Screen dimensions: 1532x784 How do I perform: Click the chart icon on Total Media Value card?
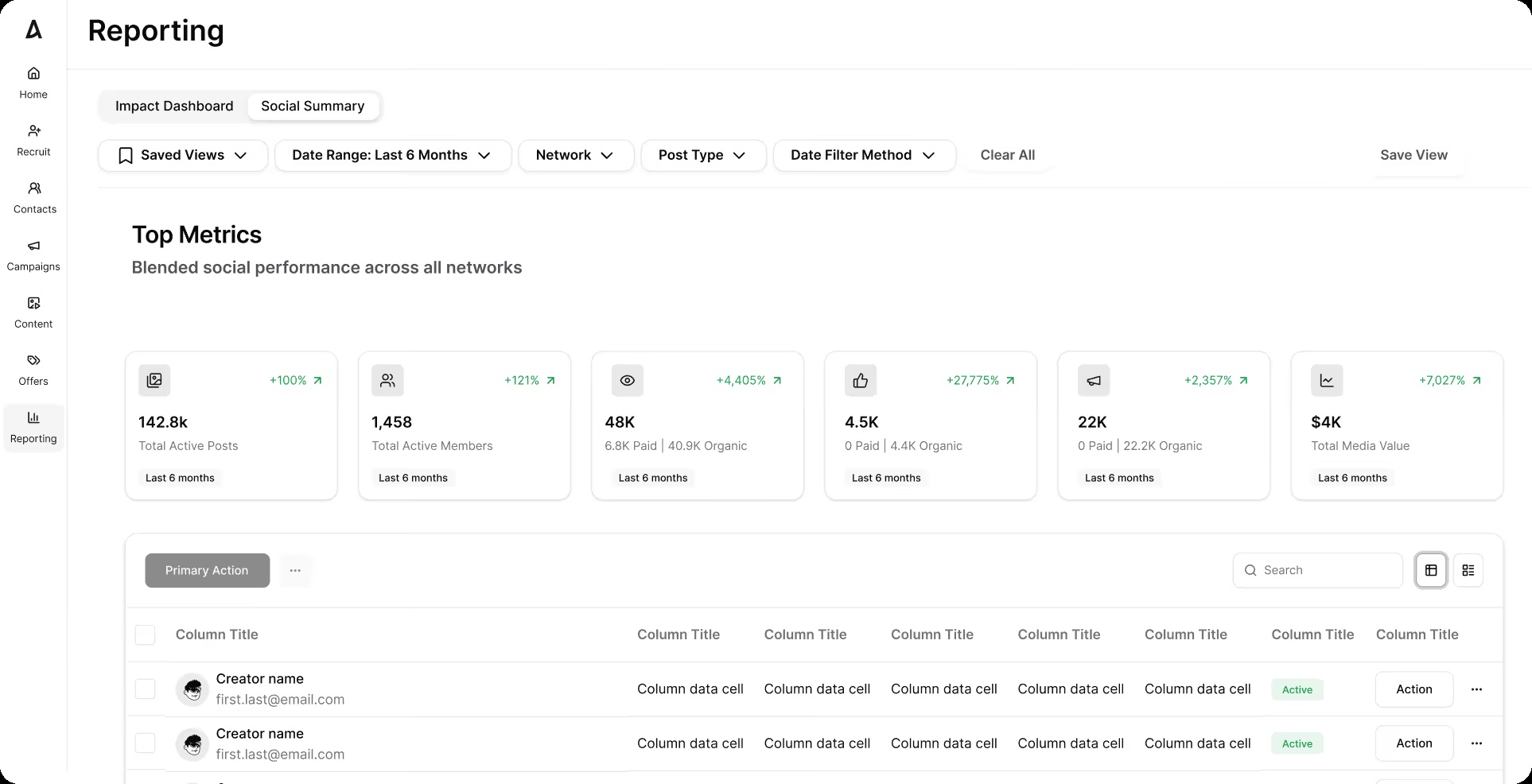(x=1327, y=380)
